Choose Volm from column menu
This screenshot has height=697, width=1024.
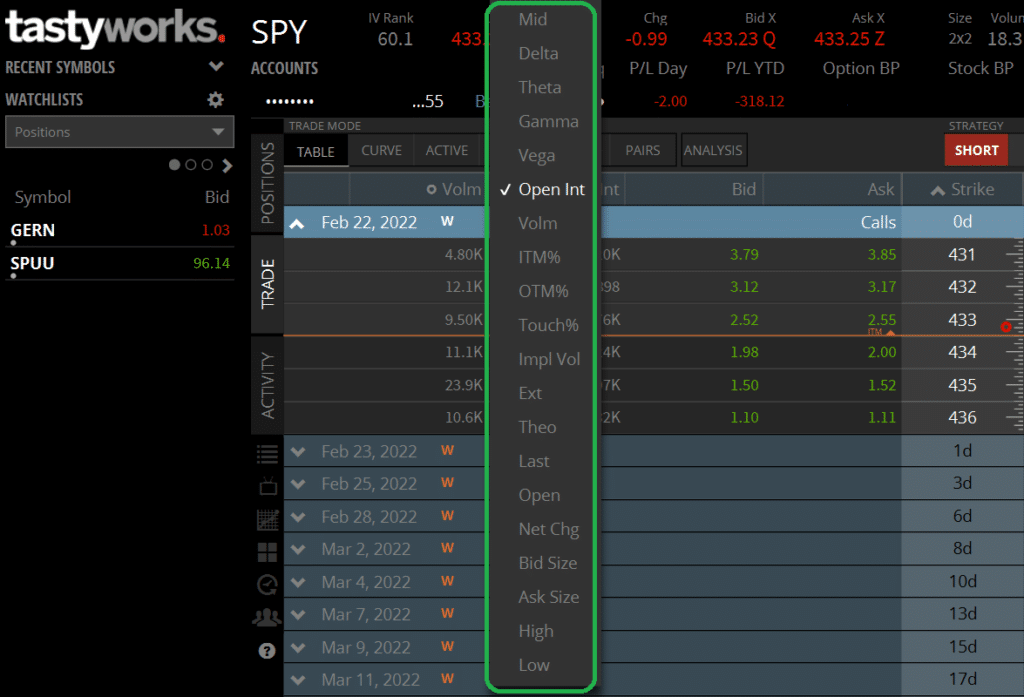[x=537, y=223]
